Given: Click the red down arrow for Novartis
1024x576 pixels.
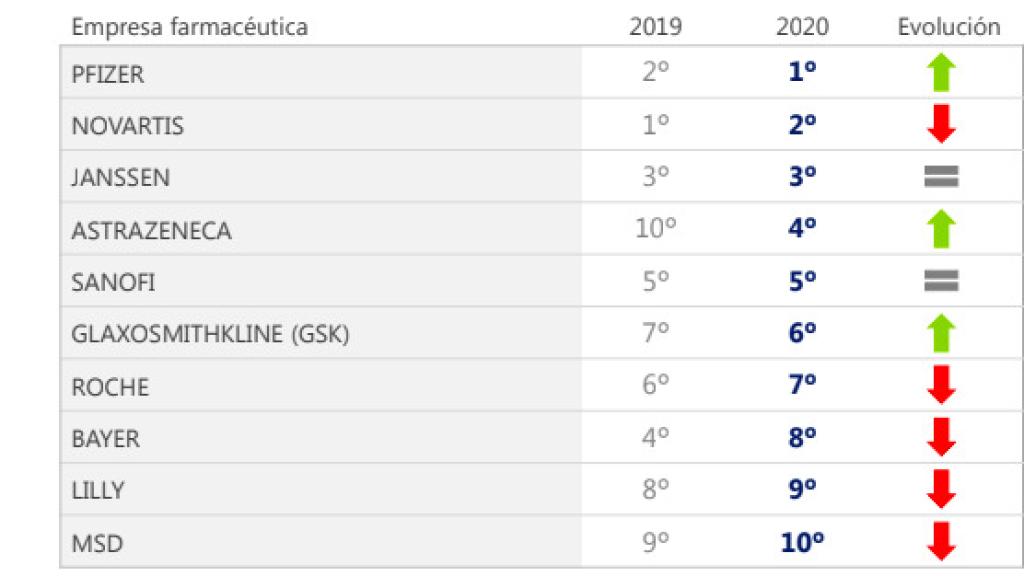Looking at the screenshot, I should pos(942,125).
